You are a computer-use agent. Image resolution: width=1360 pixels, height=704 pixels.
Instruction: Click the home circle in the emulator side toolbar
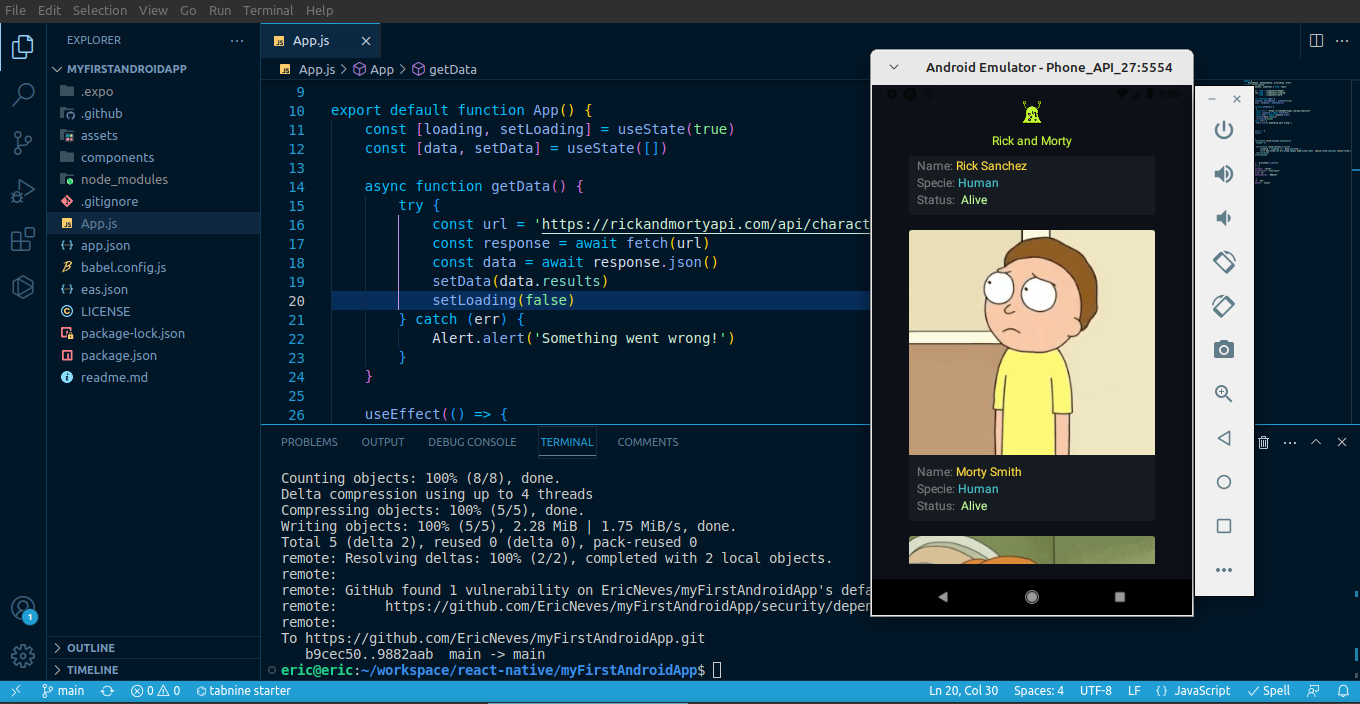(x=1223, y=482)
